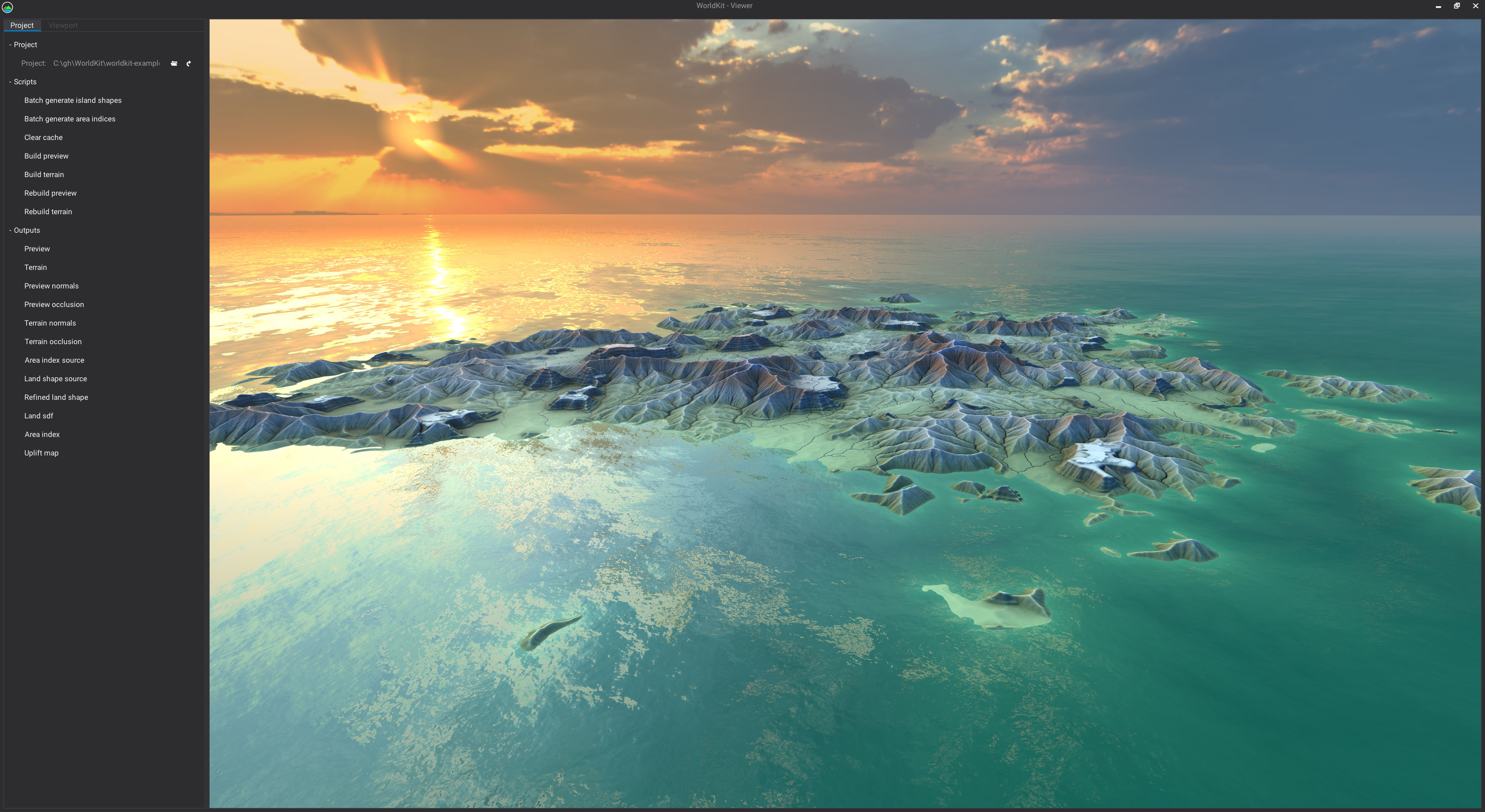Click the WorldKit app logo icon
This screenshot has width=1485, height=812.
click(7, 7)
